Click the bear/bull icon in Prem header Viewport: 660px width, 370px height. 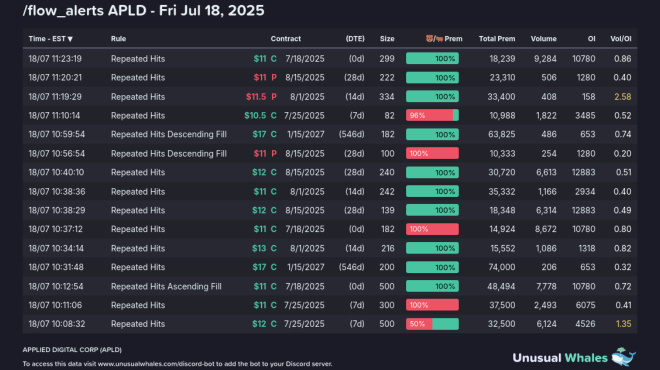(434, 39)
